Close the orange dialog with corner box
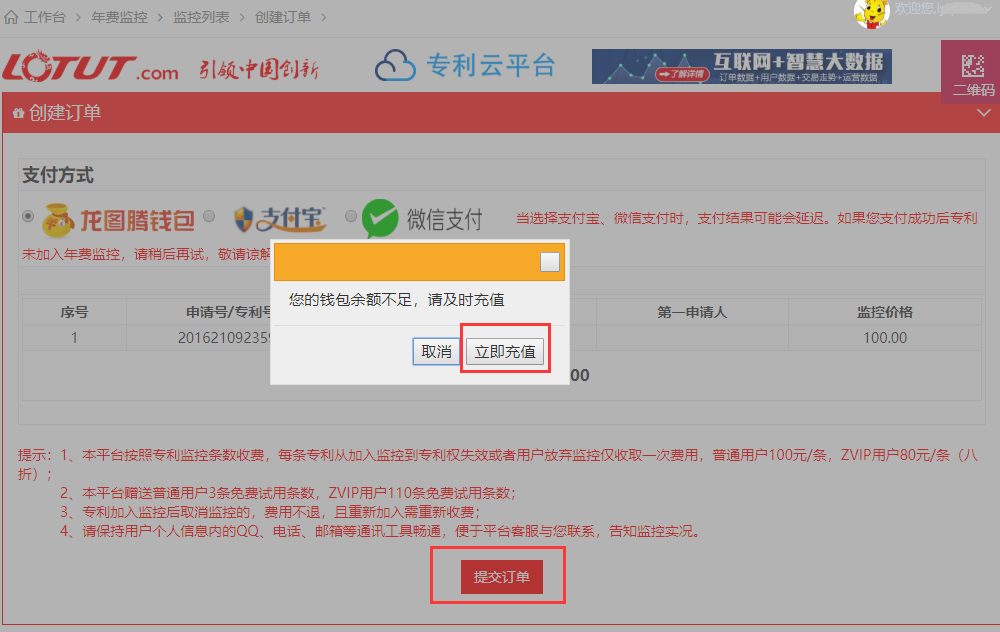This screenshot has height=632, width=1000. [550, 262]
